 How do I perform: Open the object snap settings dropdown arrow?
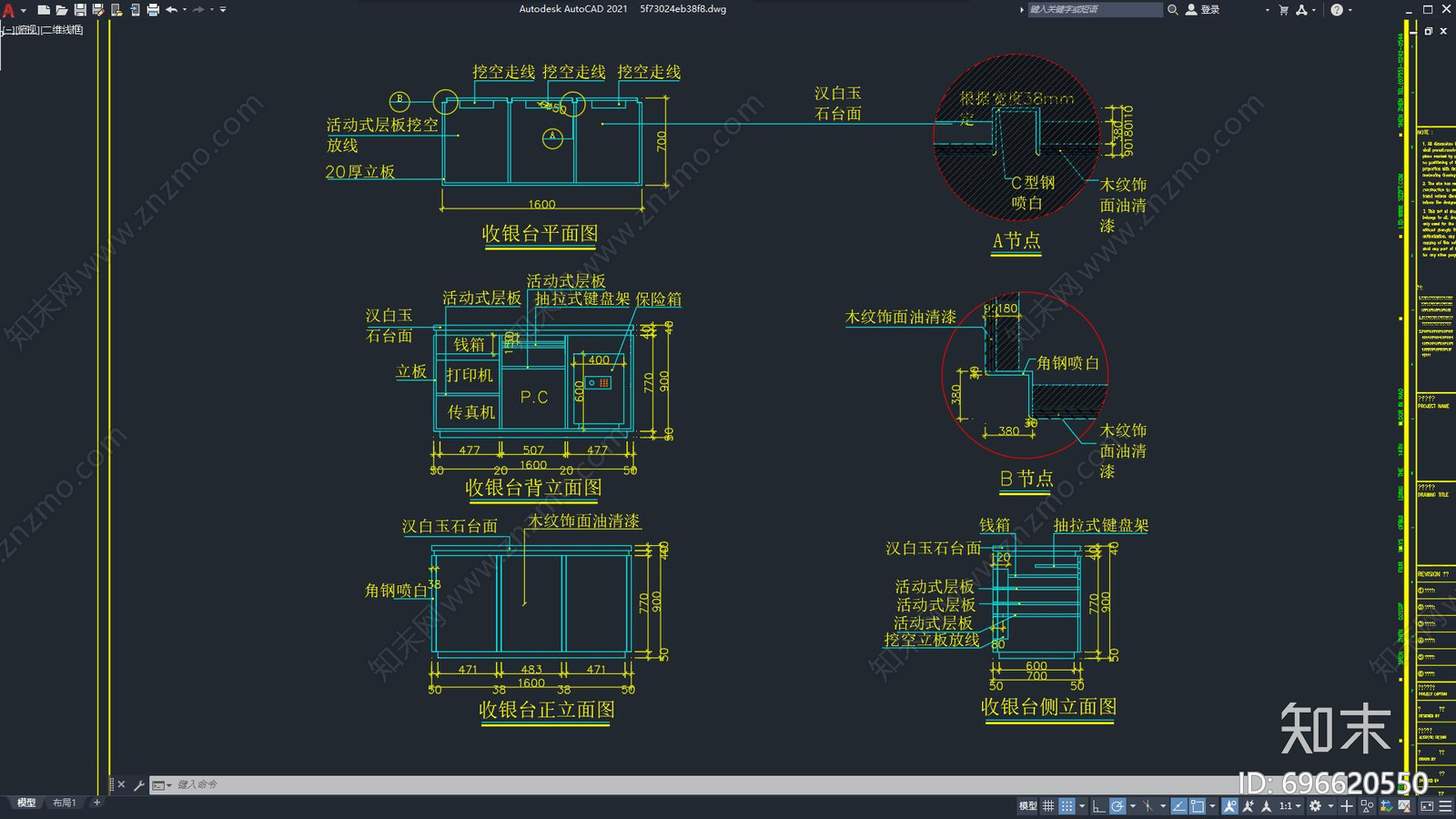point(1212,806)
